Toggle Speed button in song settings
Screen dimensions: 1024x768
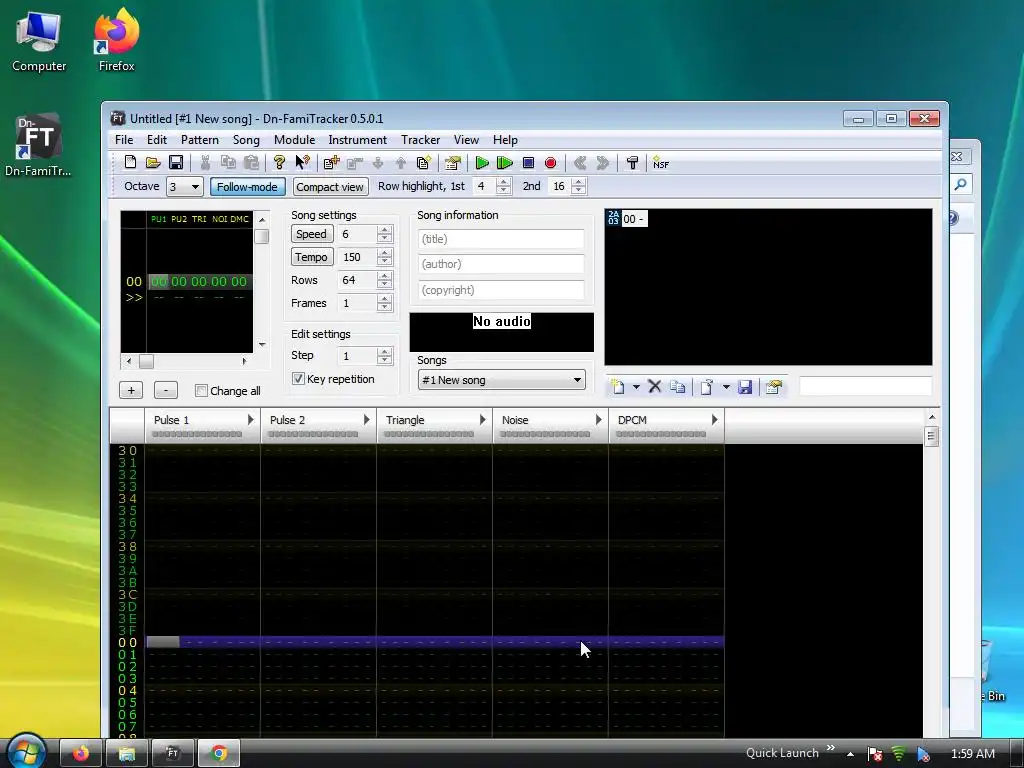point(312,234)
